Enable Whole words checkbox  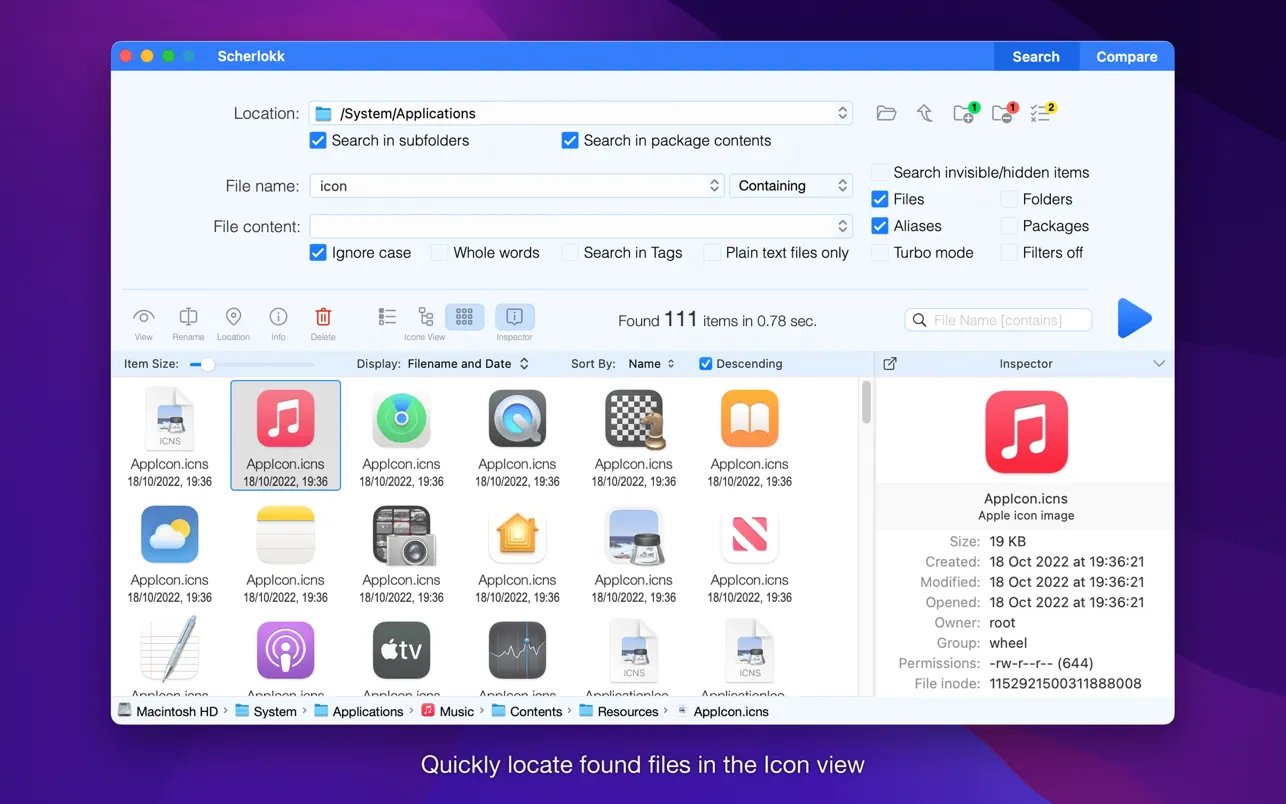coord(439,253)
